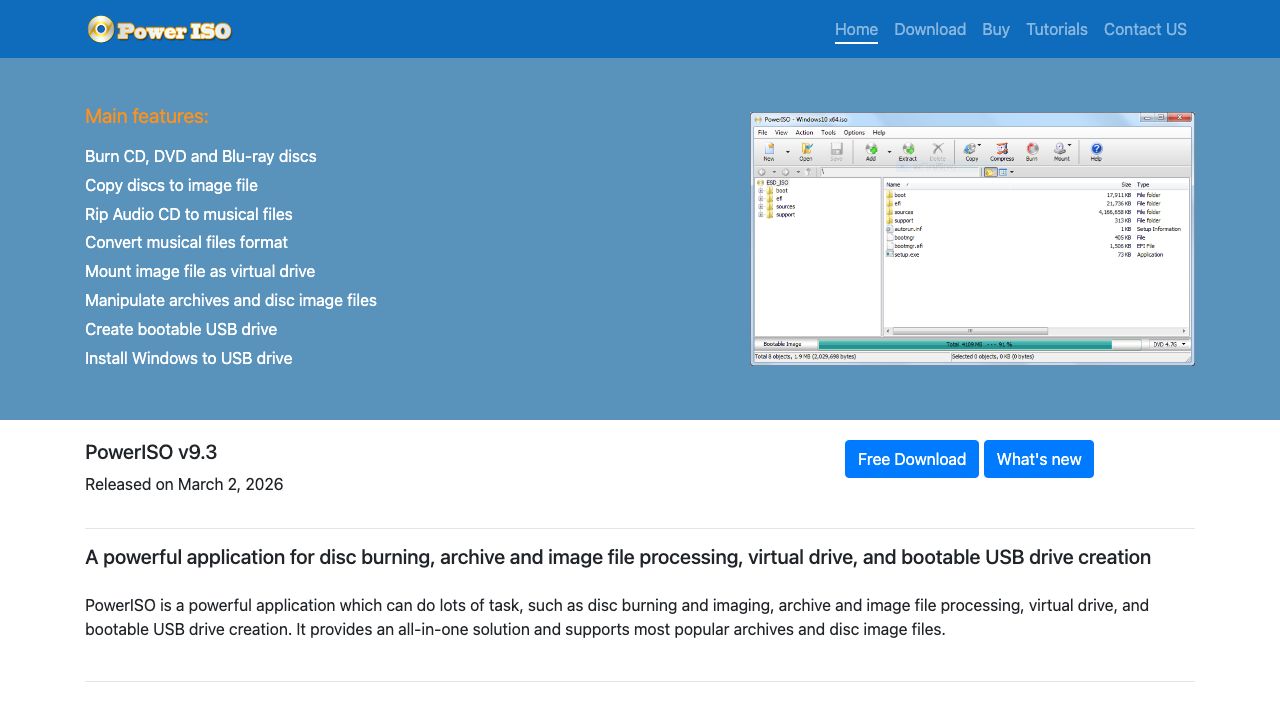Click the "PowerISO is a powerful application" paragraph
Screen dimensions: 1280x720
coord(617,617)
